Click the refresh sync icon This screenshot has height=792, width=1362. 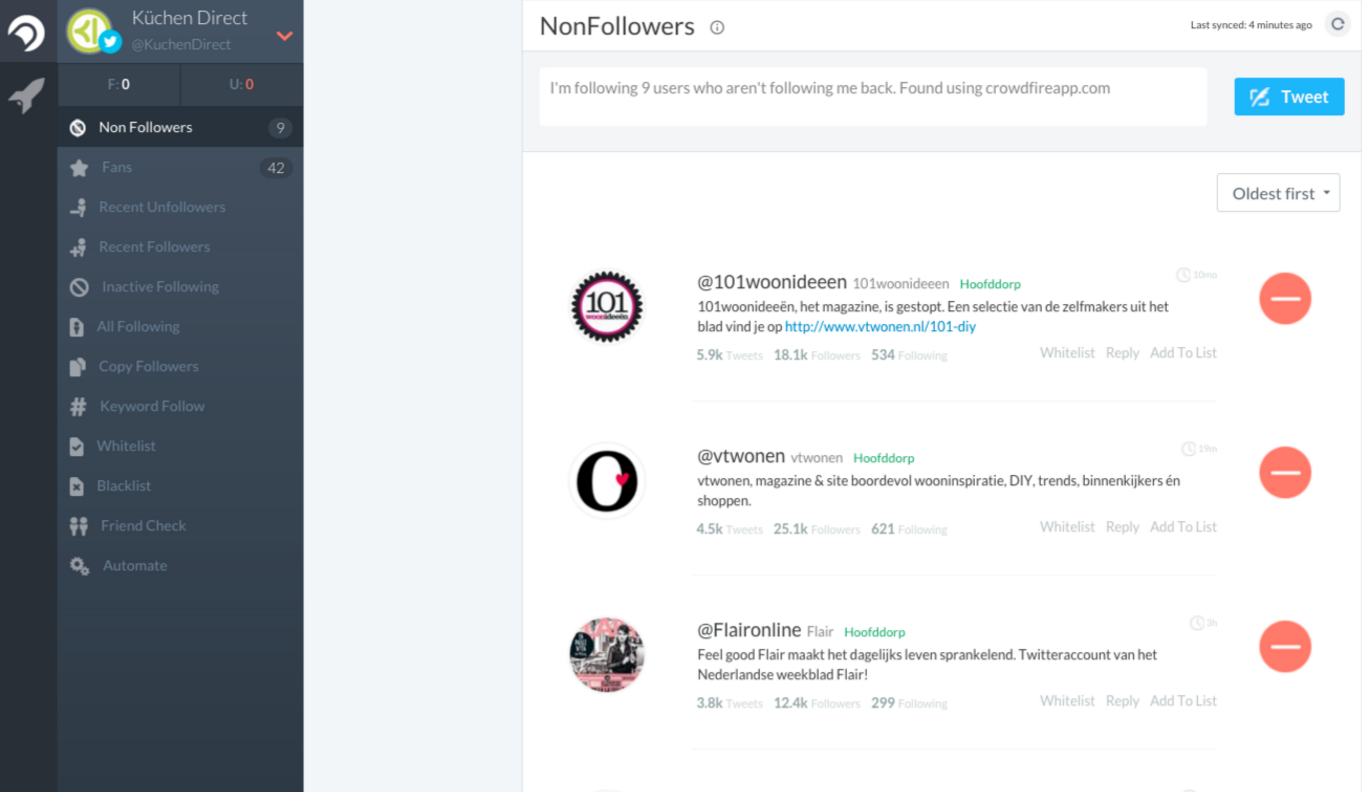(1337, 24)
